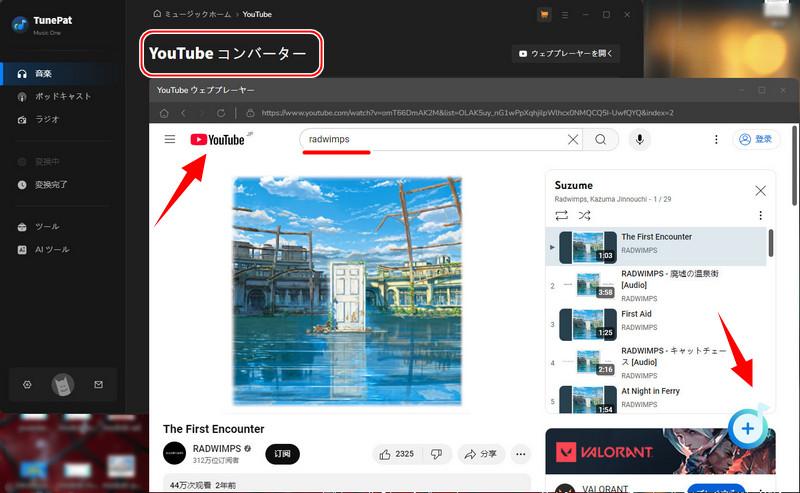The height and width of the screenshot is (493, 800).
Task: Open ポッドキャスト in the sidebar
Action: point(61,96)
